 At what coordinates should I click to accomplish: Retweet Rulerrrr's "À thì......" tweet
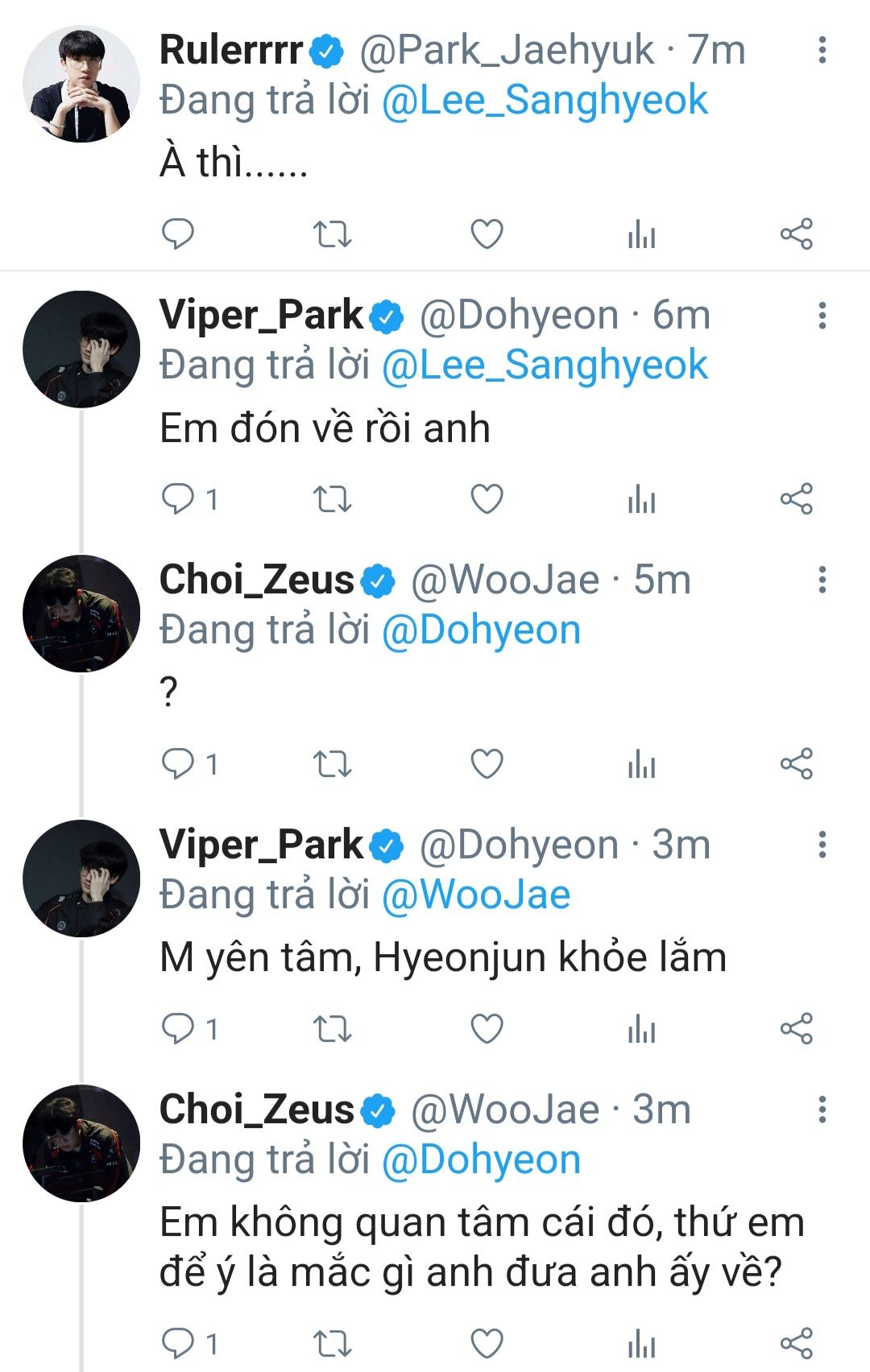click(332, 234)
